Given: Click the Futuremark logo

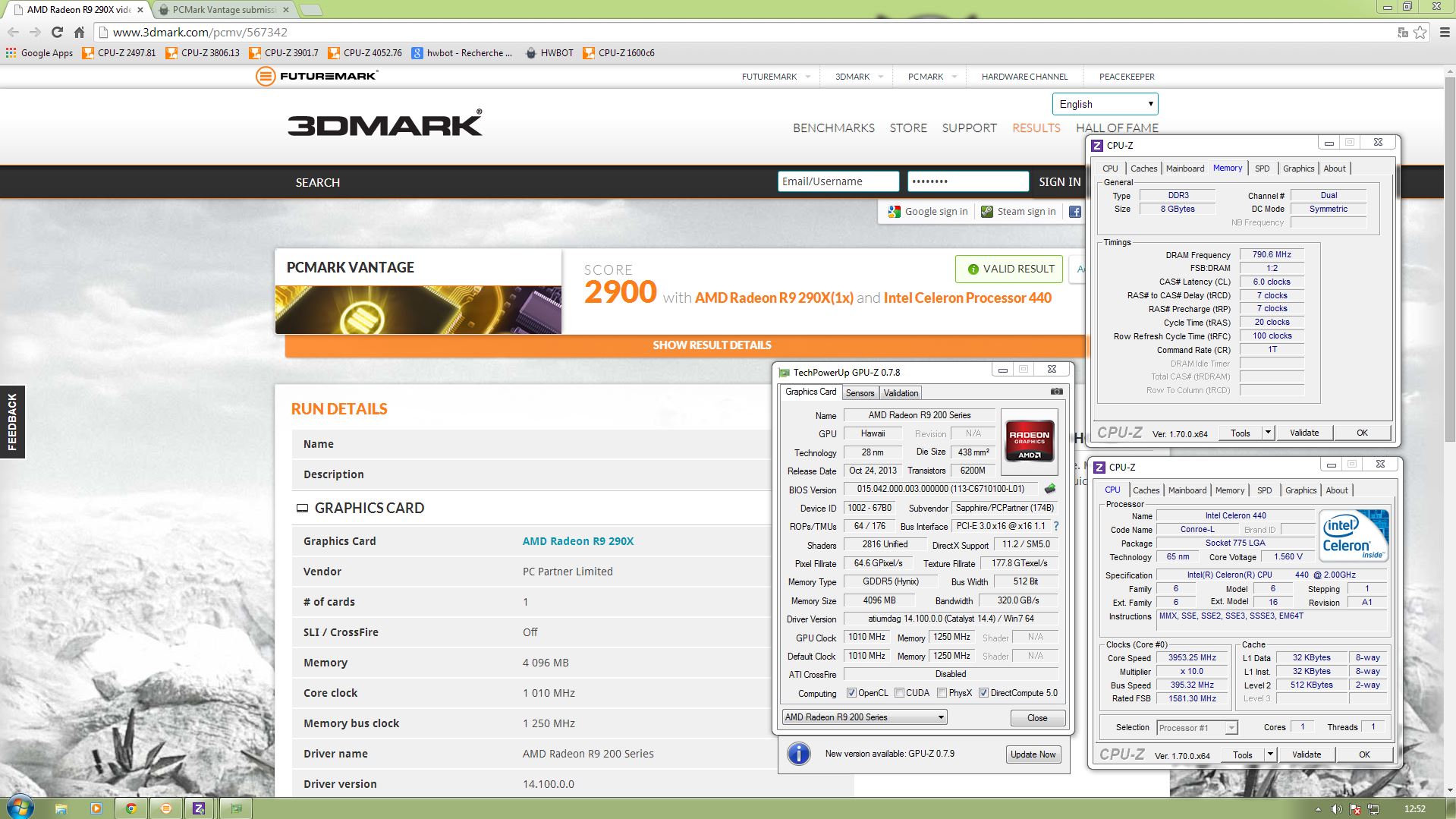Looking at the screenshot, I should tap(316, 76).
